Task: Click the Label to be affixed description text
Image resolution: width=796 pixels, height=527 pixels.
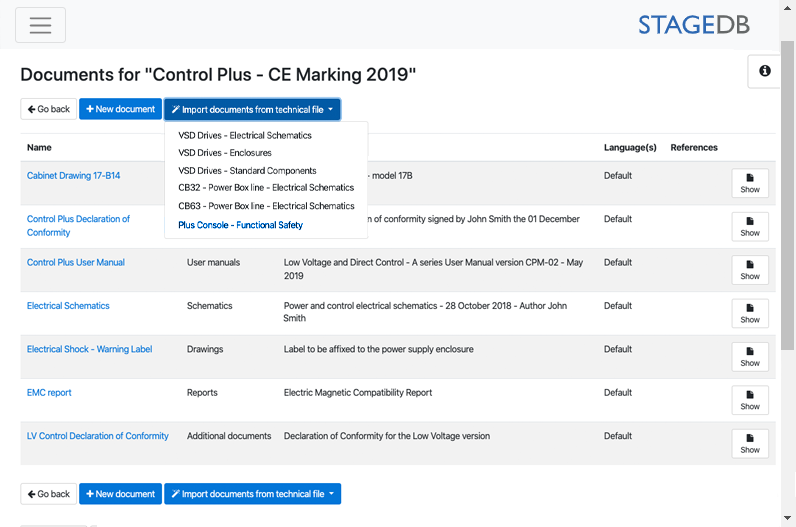Action: pyautogui.click(x=379, y=349)
